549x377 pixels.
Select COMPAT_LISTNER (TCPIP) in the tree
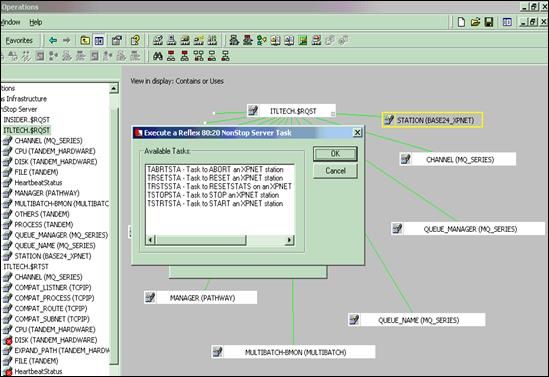pos(53,288)
